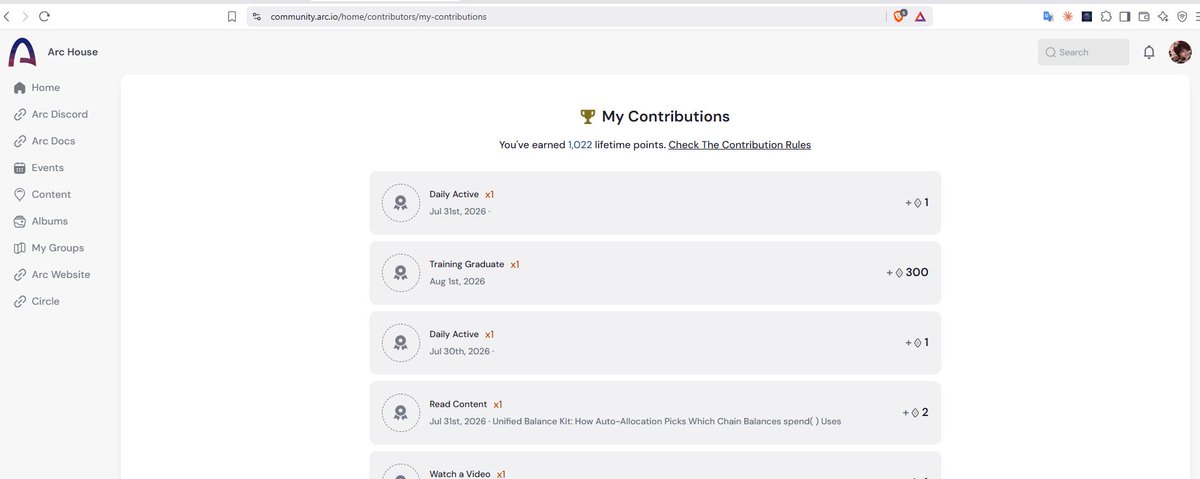Click the Watch a Video badge icon
Image resolution: width=1200 pixels, height=479 pixels.
(401, 472)
